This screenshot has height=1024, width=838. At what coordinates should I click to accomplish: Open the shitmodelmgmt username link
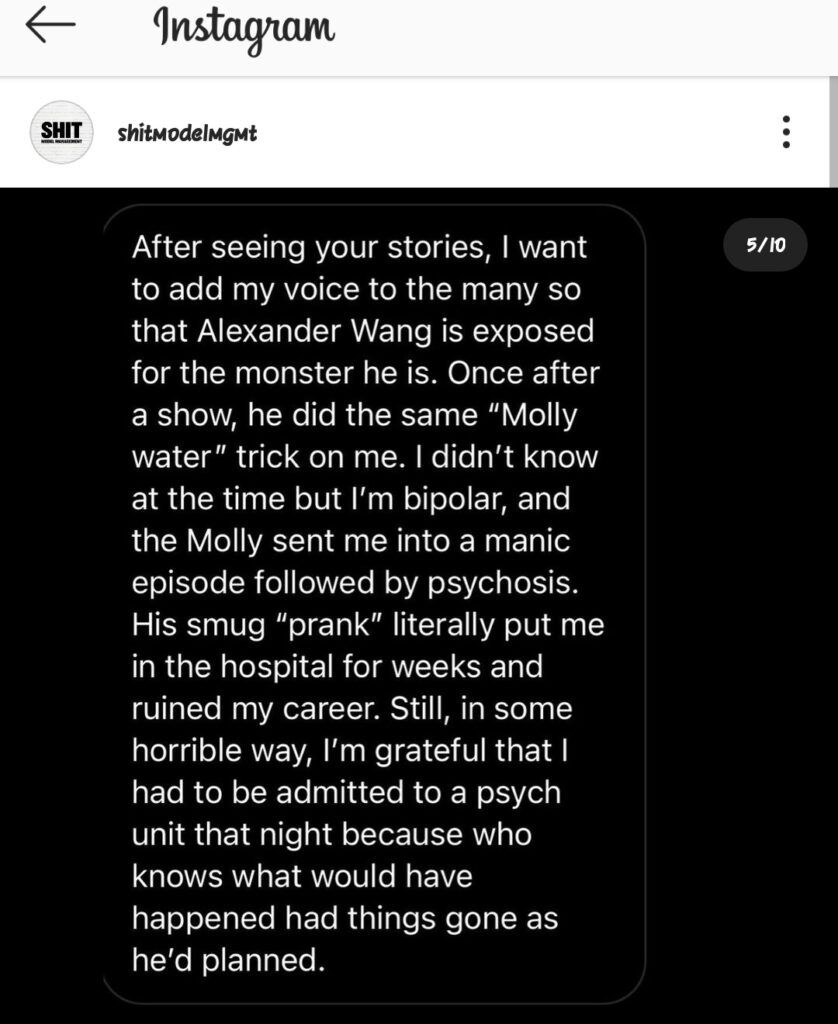pos(187,133)
